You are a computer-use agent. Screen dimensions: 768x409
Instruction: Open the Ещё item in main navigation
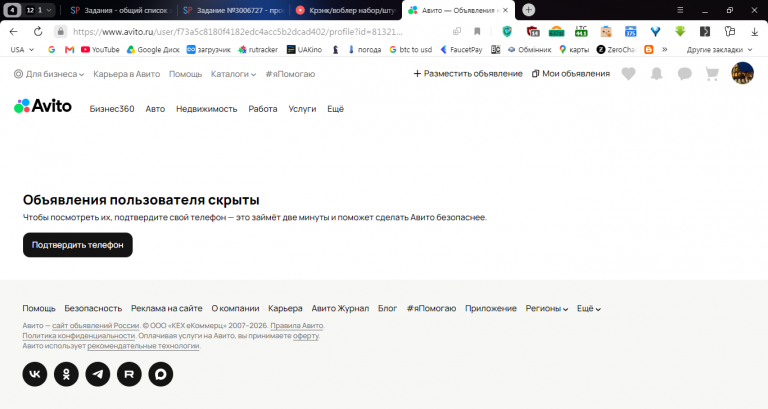pyautogui.click(x=336, y=109)
